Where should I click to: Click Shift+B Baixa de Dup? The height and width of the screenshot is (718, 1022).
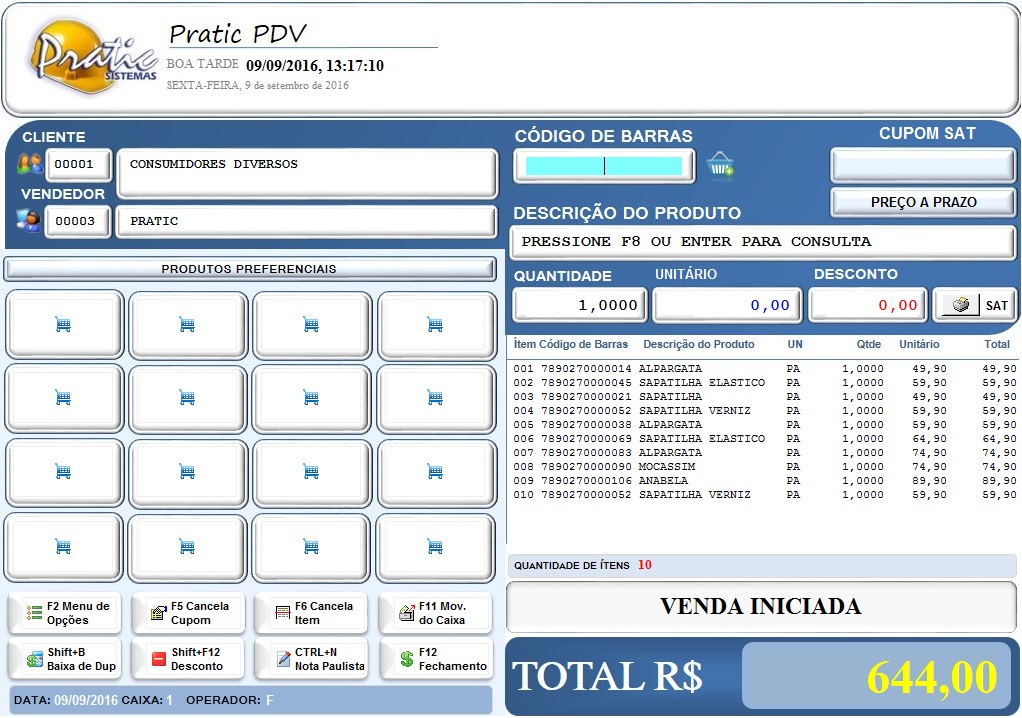[65, 659]
